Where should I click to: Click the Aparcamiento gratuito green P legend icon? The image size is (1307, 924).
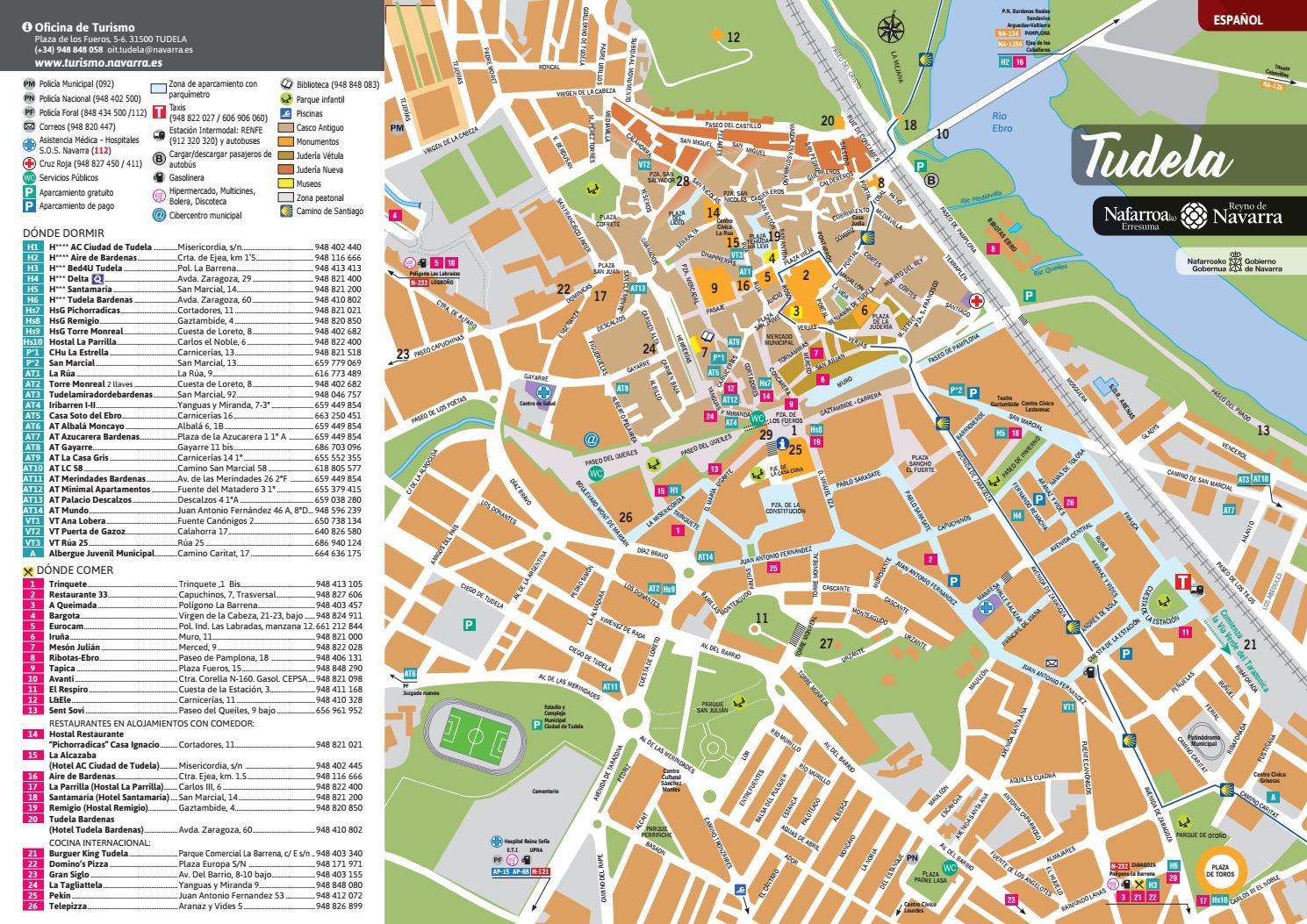click(29, 191)
